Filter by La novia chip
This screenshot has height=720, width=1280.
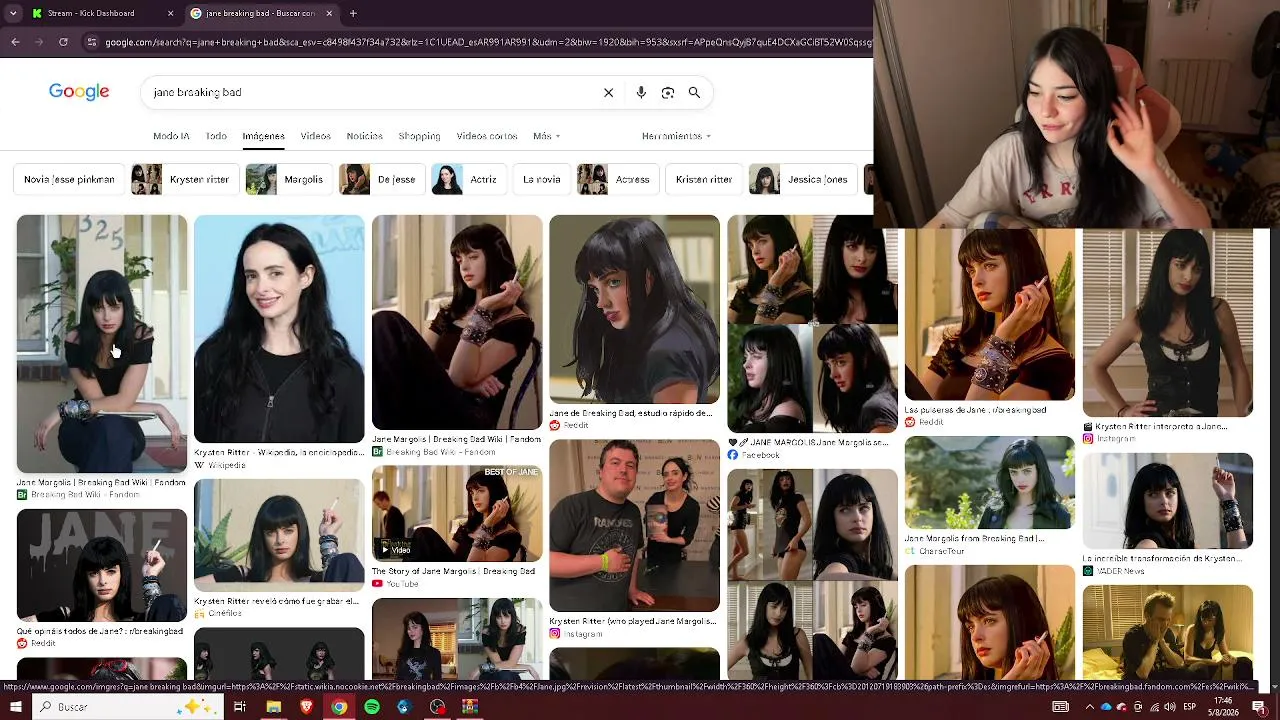(541, 180)
